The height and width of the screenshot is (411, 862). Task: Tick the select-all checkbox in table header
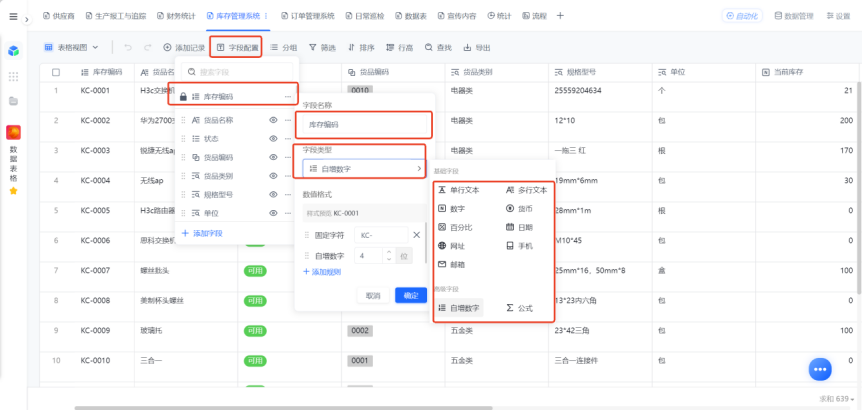56,72
